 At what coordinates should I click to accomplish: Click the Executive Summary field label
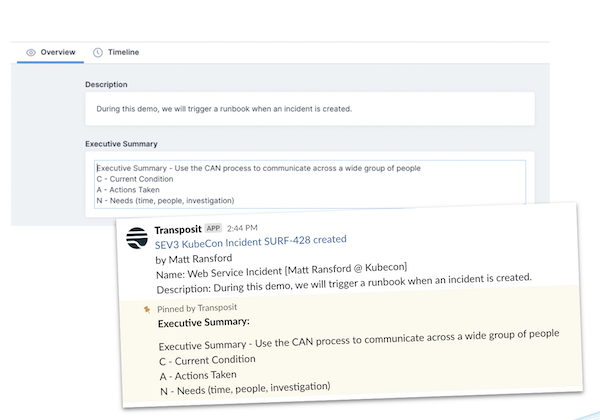121,144
